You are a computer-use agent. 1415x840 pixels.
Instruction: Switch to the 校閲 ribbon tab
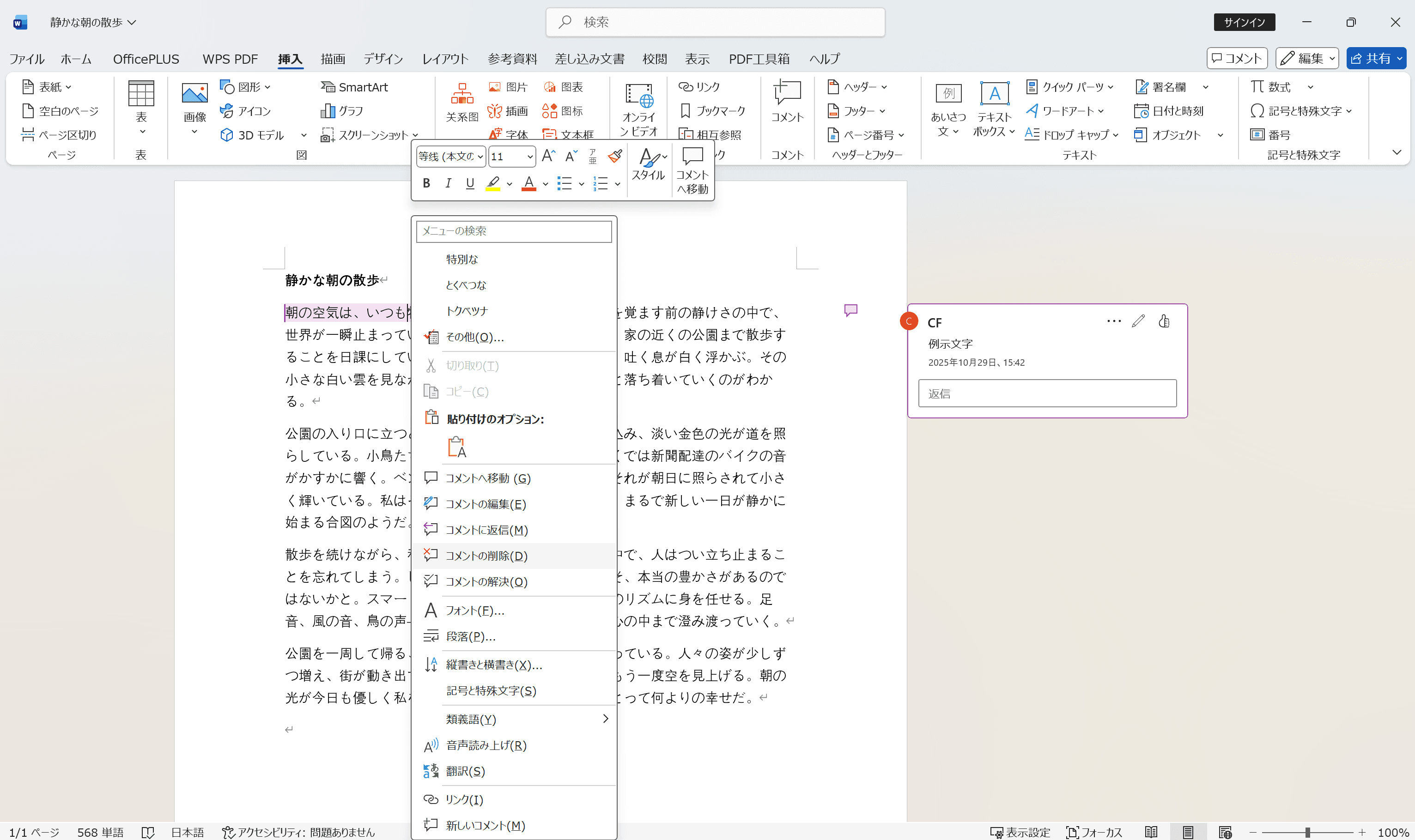[655, 58]
